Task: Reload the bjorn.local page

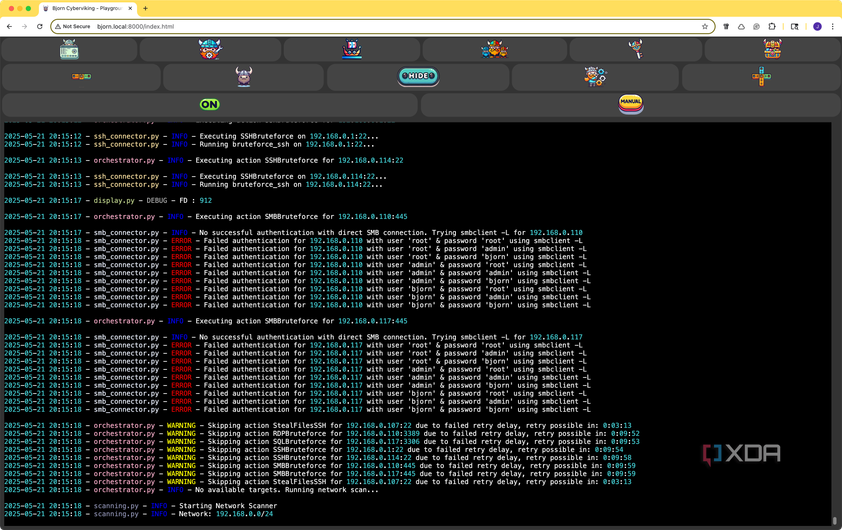Action: coord(39,26)
